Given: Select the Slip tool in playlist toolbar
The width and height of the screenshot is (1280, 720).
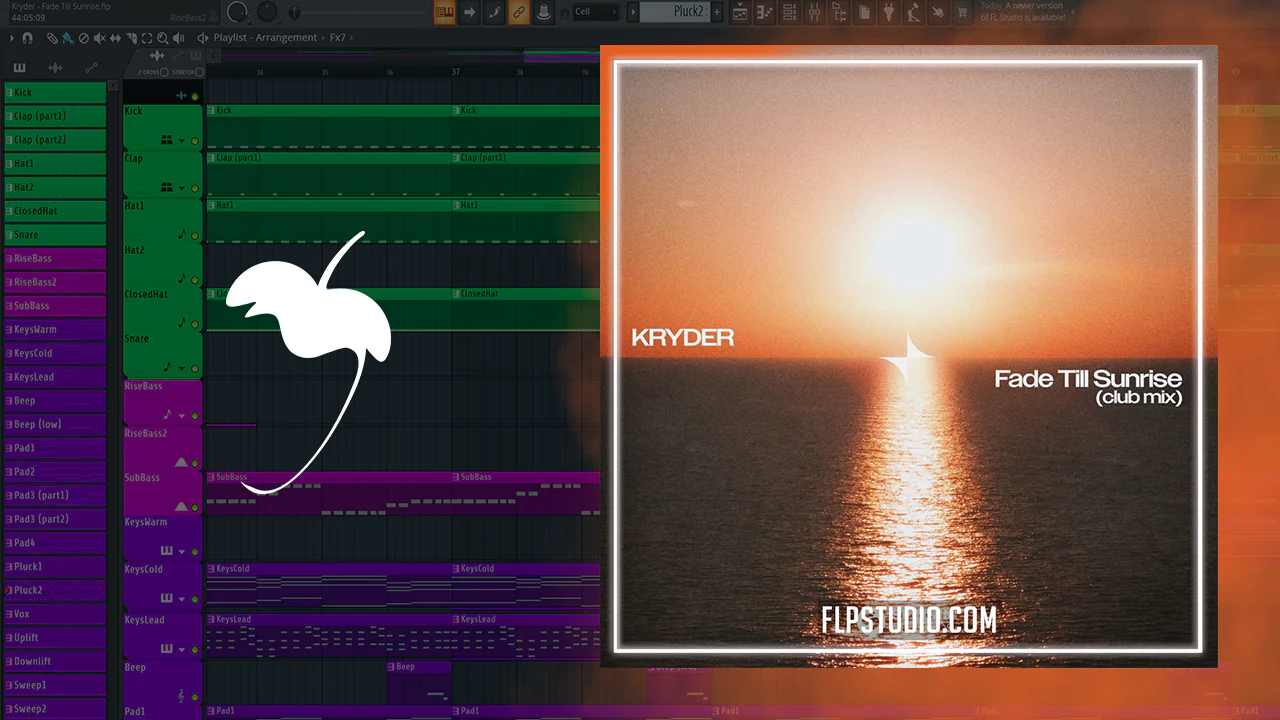Looking at the screenshot, I should pos(116,38).
